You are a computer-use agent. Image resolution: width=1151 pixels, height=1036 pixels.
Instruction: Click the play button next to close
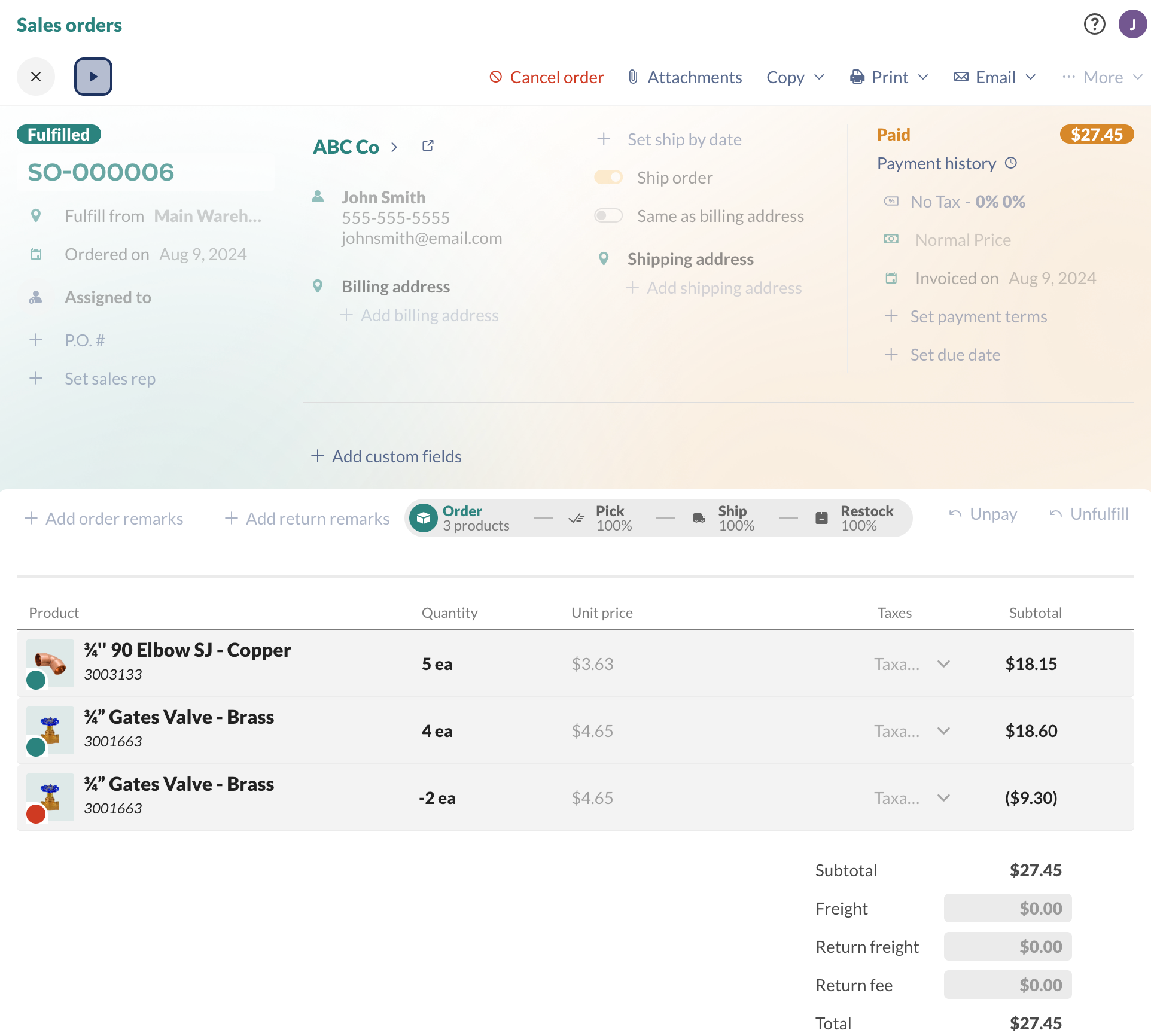(93, 77)
